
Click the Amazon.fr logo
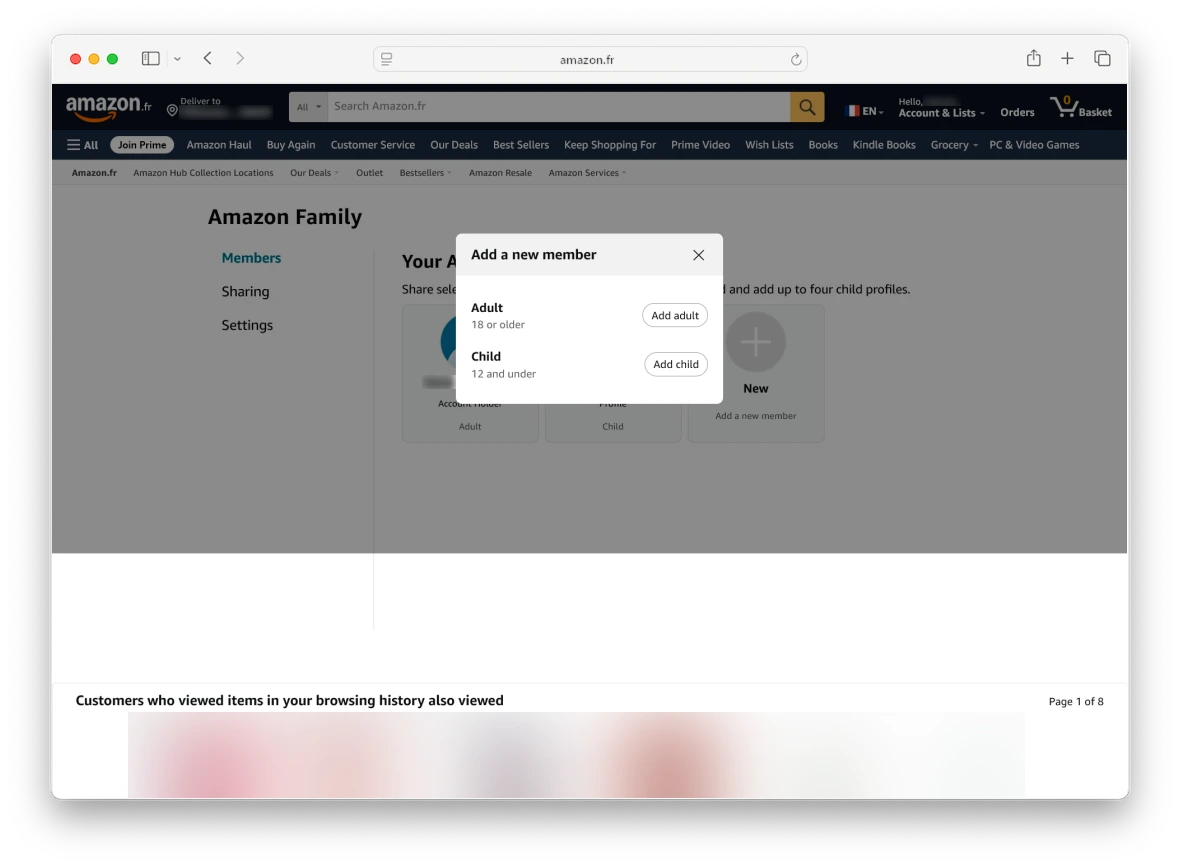point(108,108)
